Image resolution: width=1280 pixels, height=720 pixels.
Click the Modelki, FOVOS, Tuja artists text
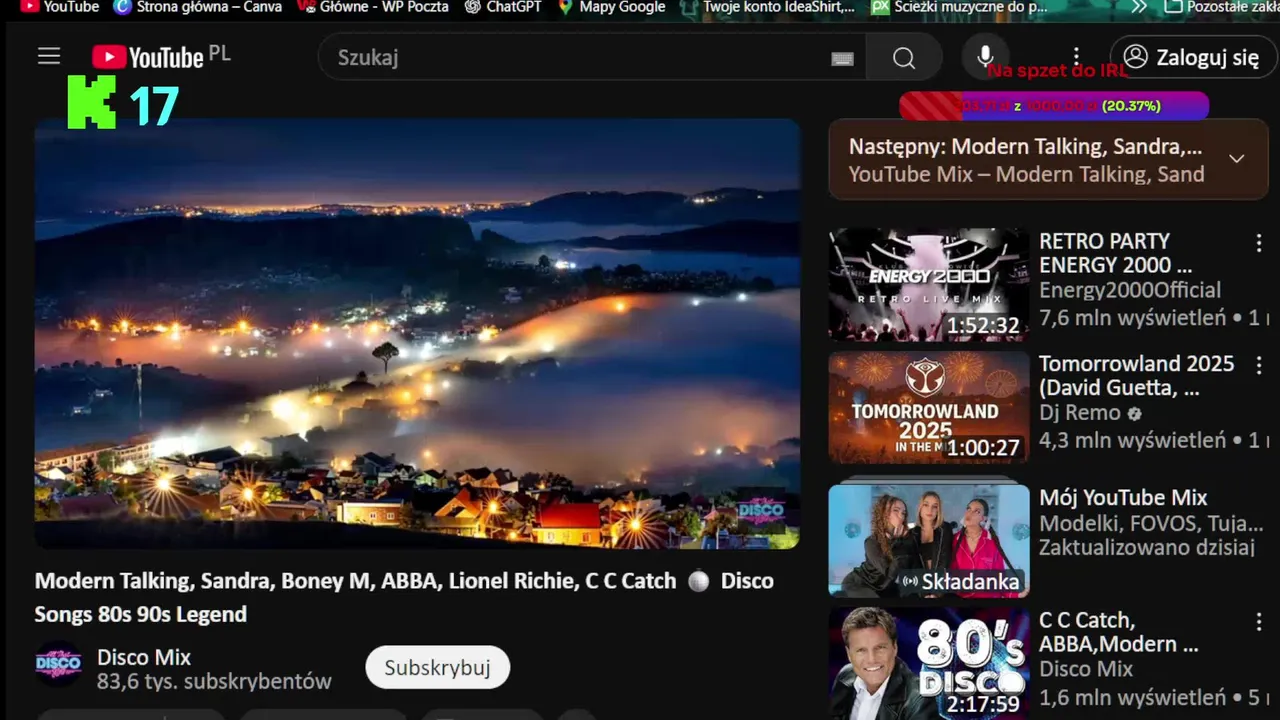pyautogui.click(x=1151, y=523)
